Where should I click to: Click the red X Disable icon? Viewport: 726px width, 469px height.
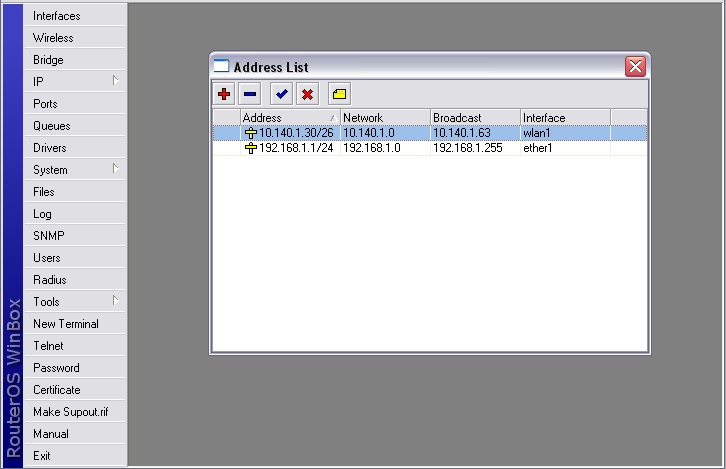(308, 94)
